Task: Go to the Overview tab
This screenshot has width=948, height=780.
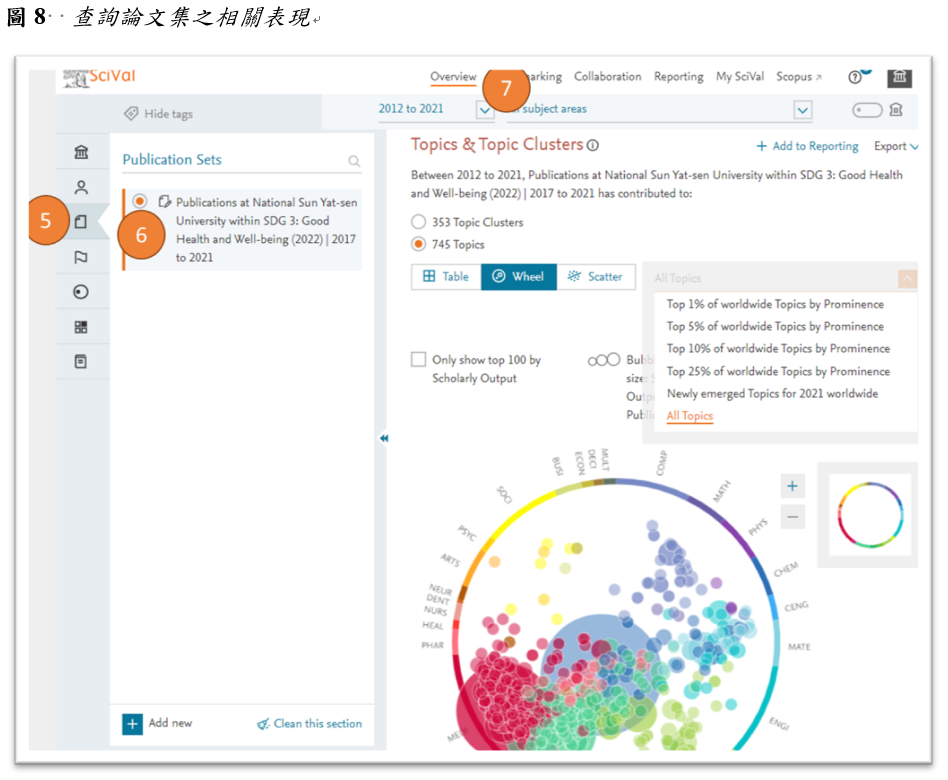Action: 453,77
